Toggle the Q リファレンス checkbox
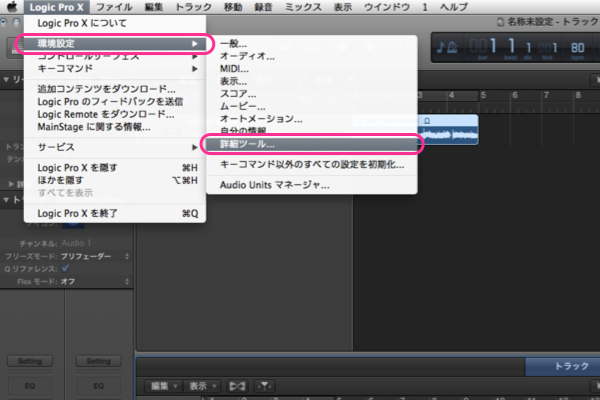Screen dimensions: 600x400 pyautogui.click(x=65, y=268)
